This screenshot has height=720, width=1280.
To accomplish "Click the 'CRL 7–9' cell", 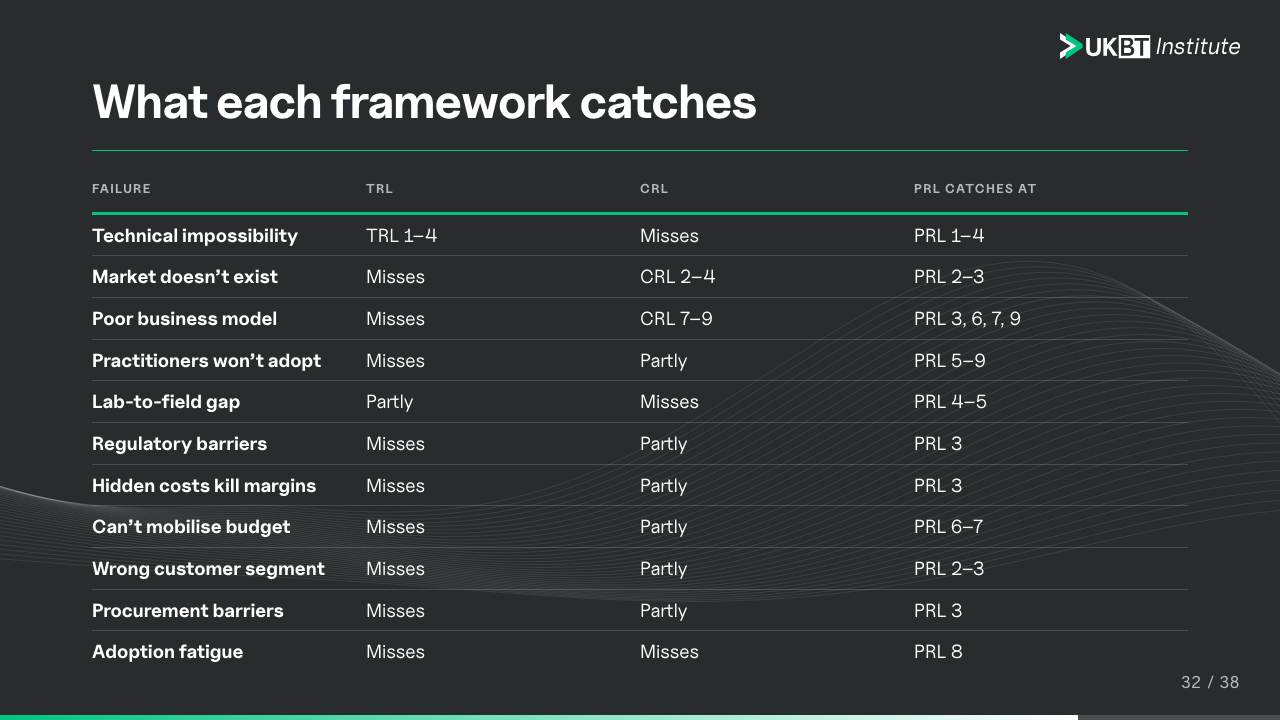I will (676, 319).
